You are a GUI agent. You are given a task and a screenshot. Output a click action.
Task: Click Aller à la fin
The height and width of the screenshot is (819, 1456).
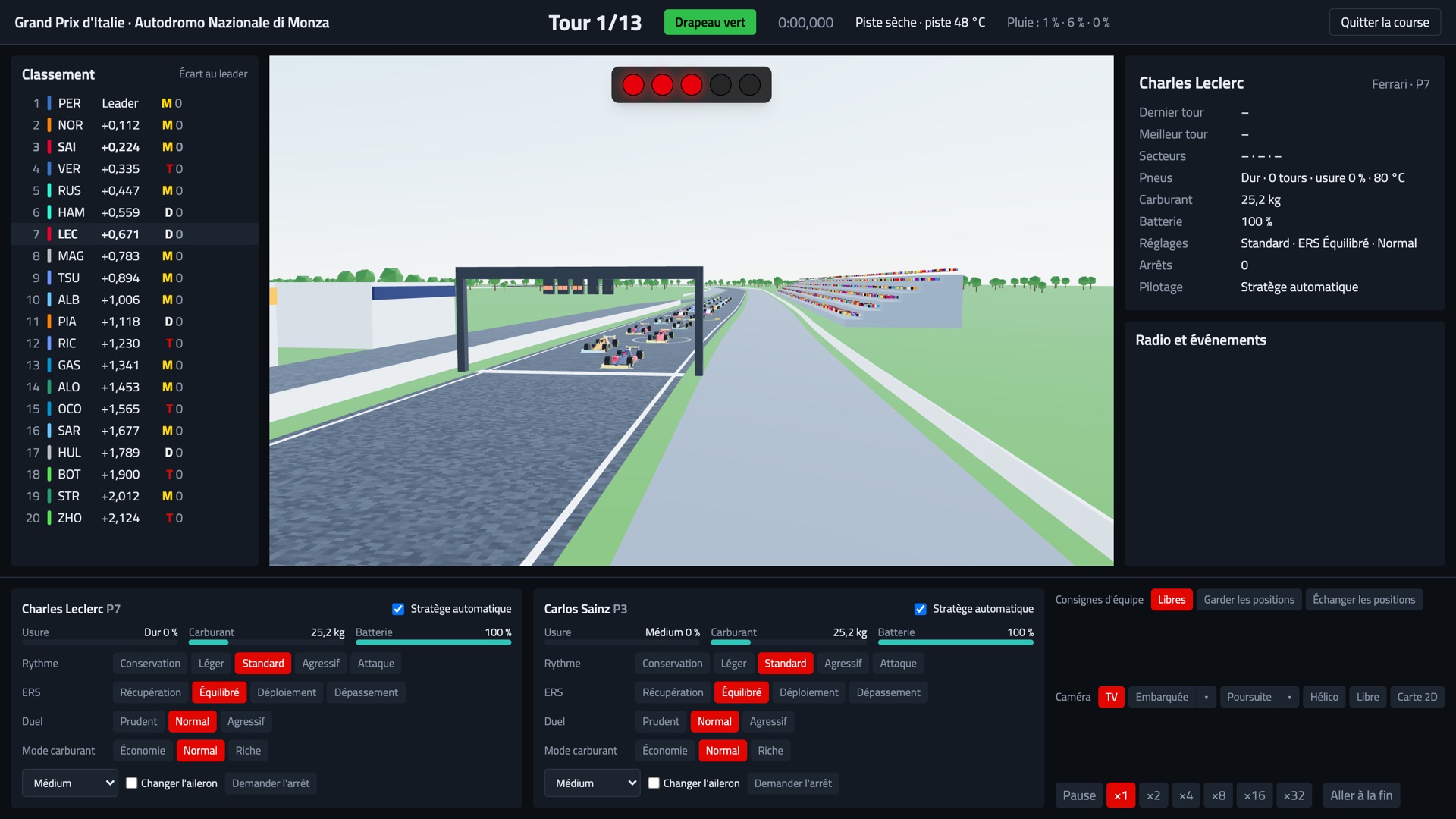tap(1361, 795)
